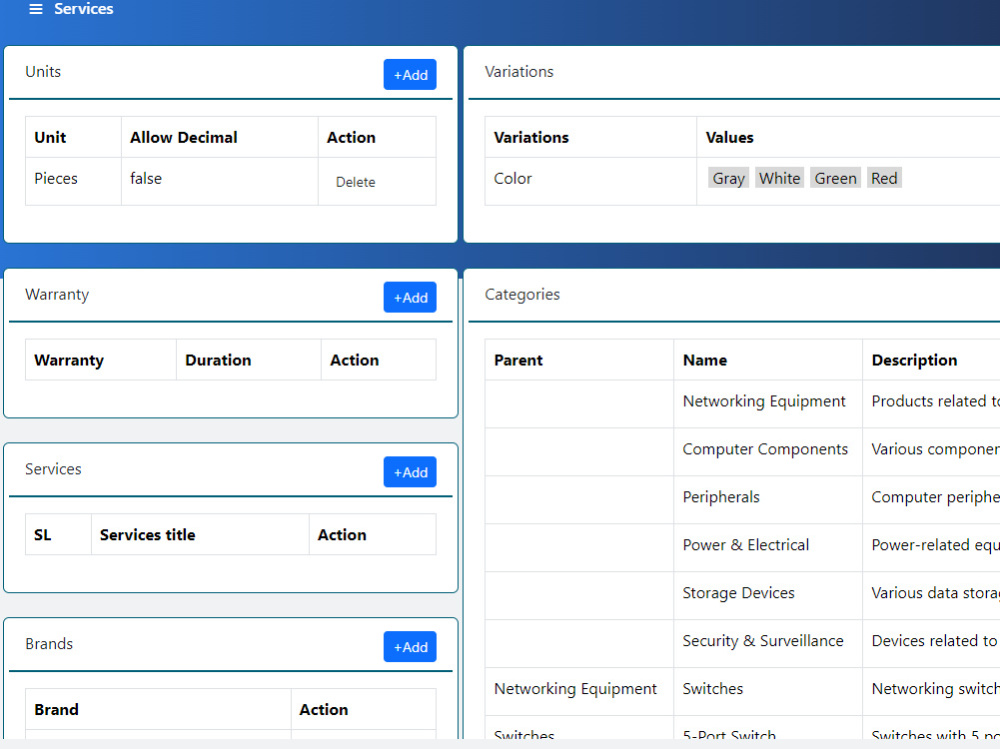Click the Units panel heading
The image size is (1000, 749).
(x=43, y=71)
